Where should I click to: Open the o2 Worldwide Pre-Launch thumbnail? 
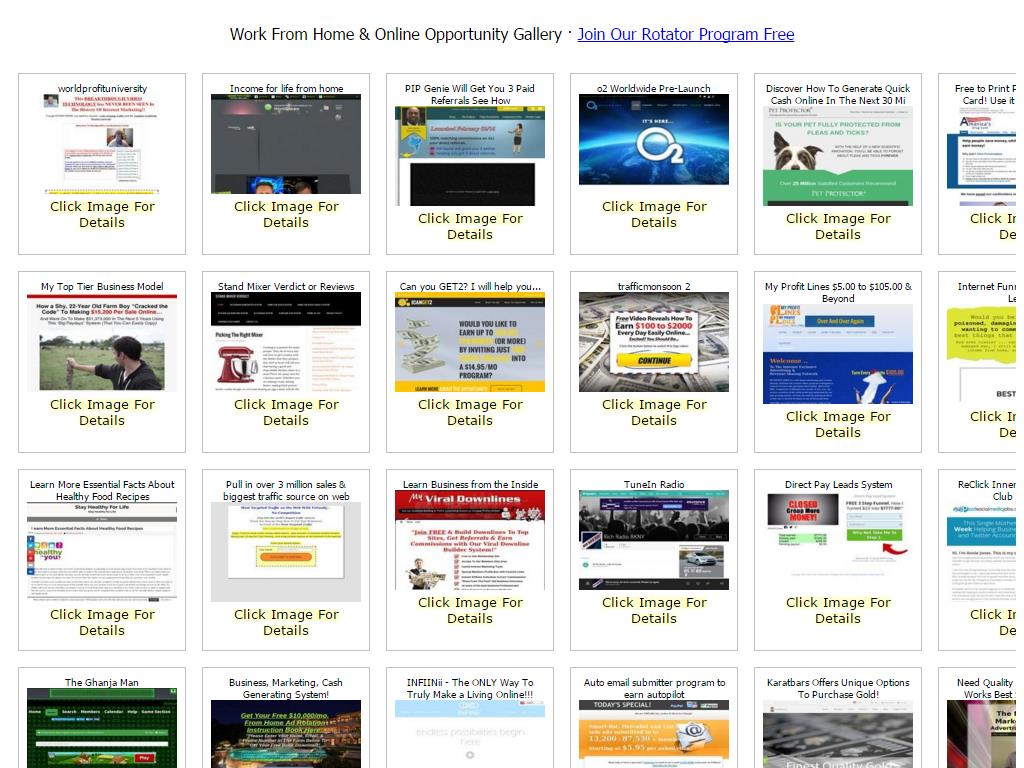tap(654, 139)
